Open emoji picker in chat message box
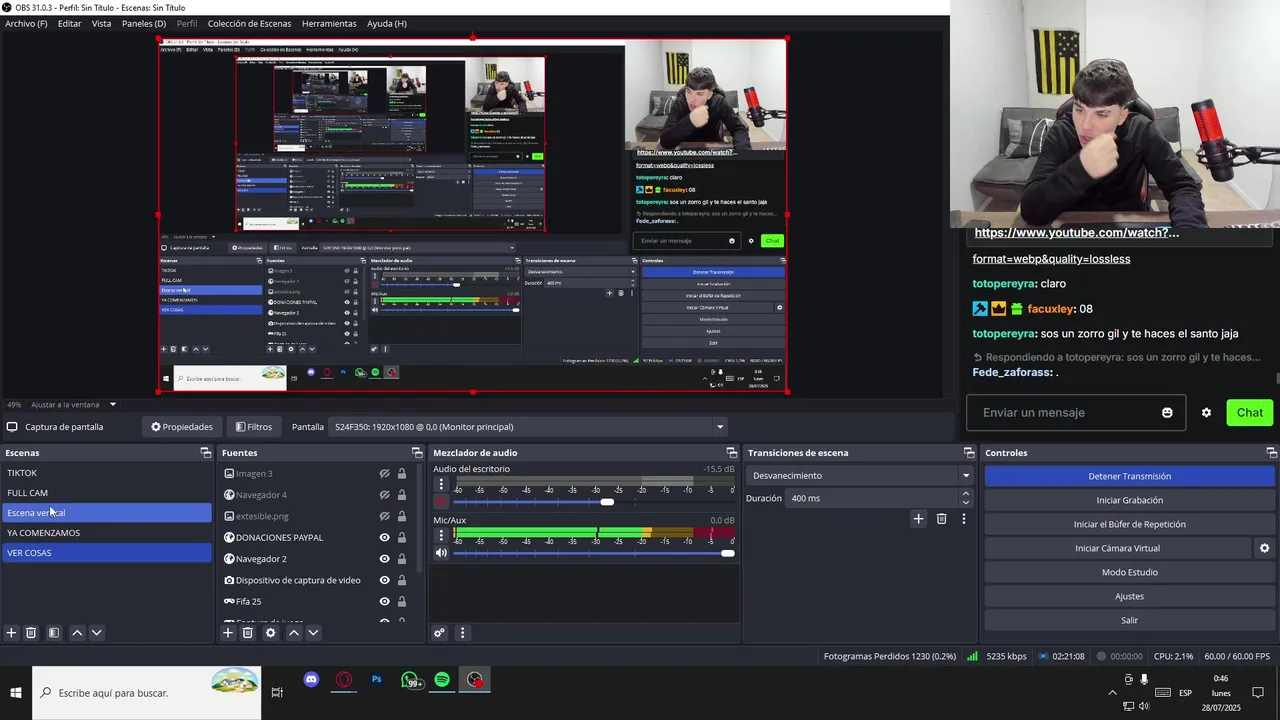This screenshot has height=720, width=1280. tap(1167, 413)
